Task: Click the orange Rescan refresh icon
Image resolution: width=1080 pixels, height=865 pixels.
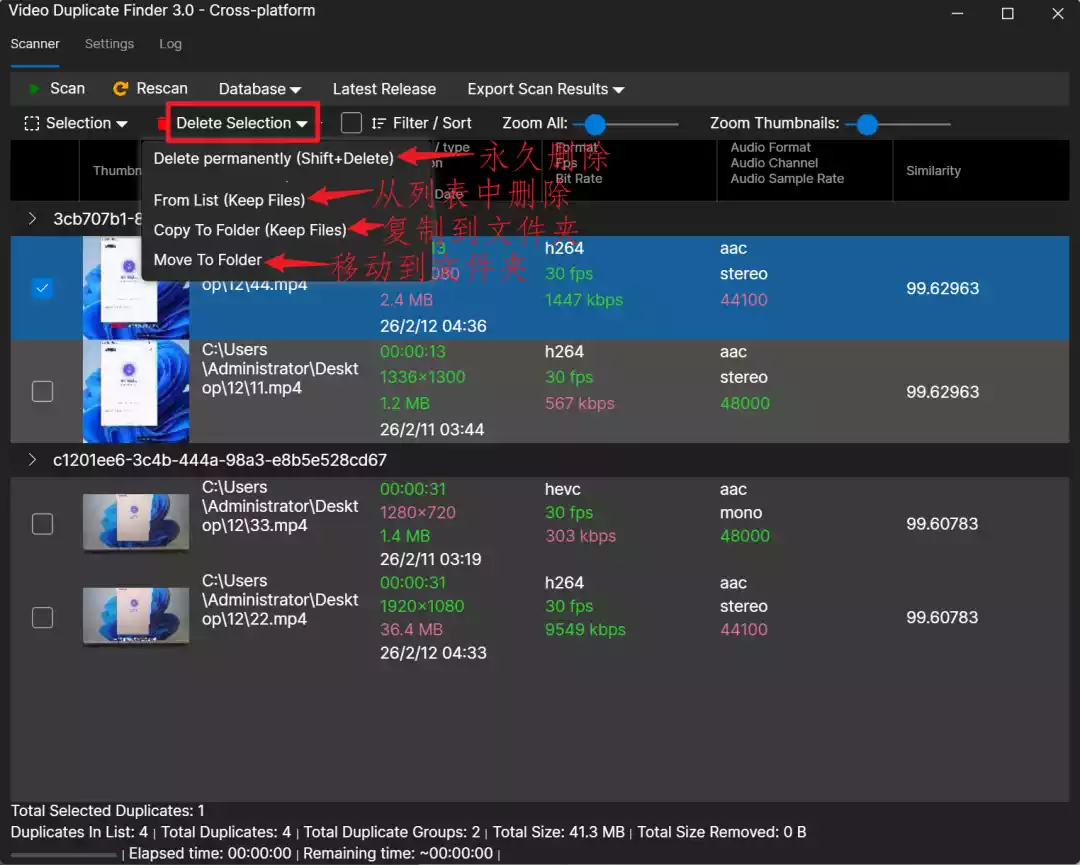Action: (x=121, y=89)
